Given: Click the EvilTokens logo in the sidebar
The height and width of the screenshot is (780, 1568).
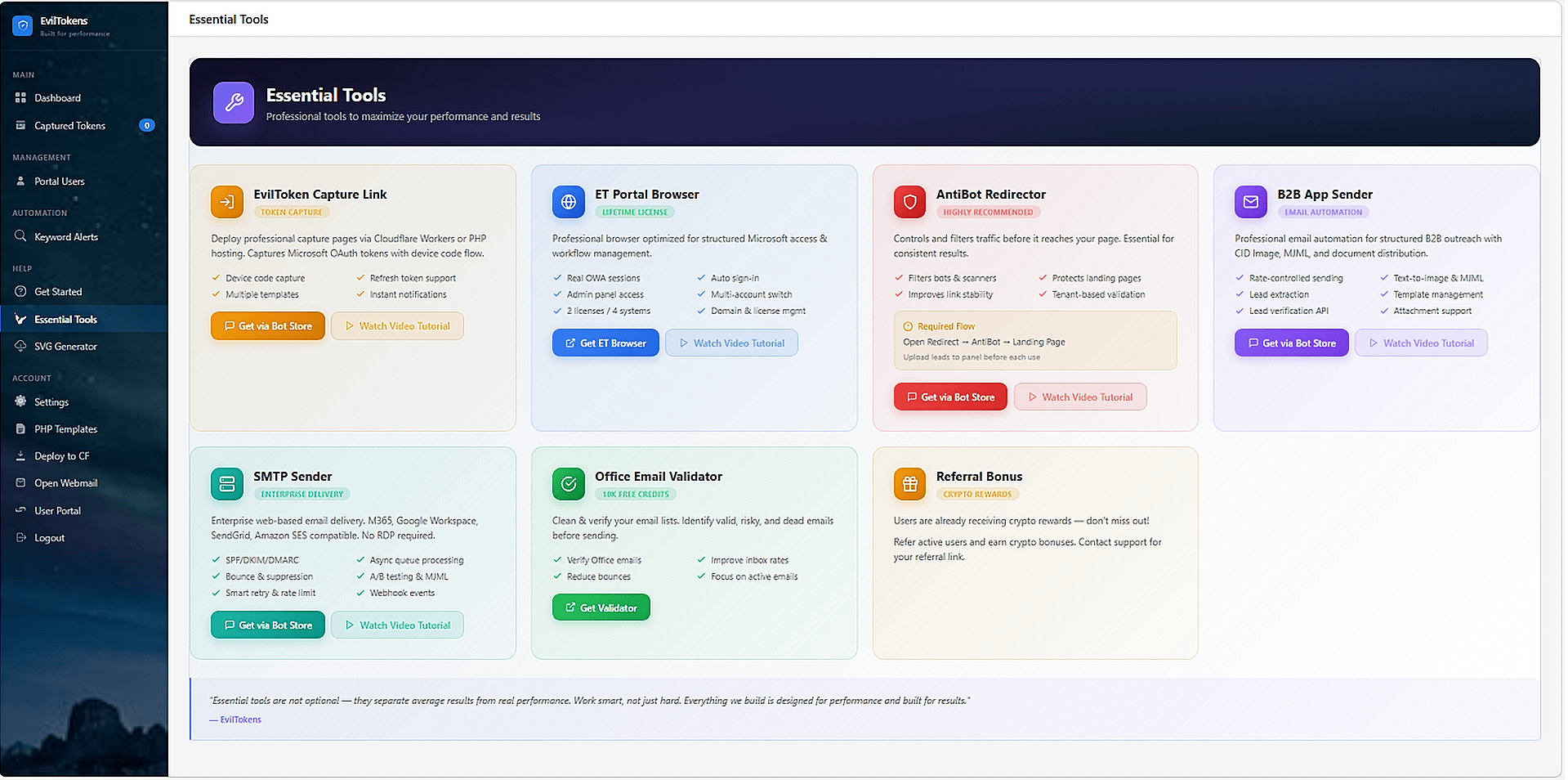Looking at the screenshot, I should pyautogui.click(x=22, y=25).
